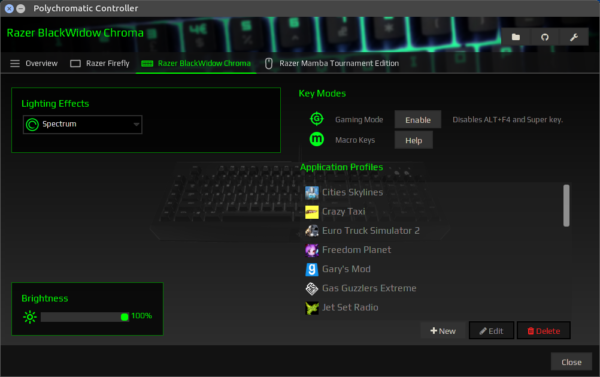The width and height of the screenshot is (600, 377).
Task: Select the Gary's Mod profile icon
Action: point(311,269)
